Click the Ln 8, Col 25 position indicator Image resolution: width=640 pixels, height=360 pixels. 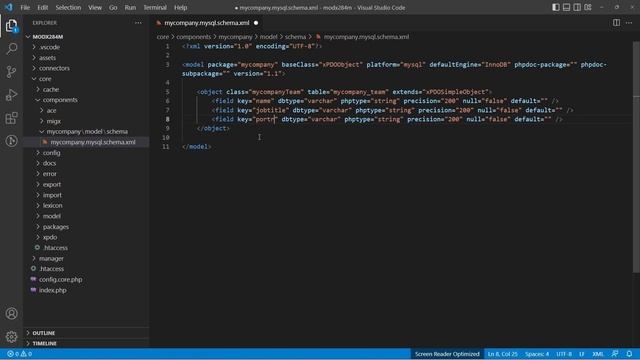tap(502, 354)
